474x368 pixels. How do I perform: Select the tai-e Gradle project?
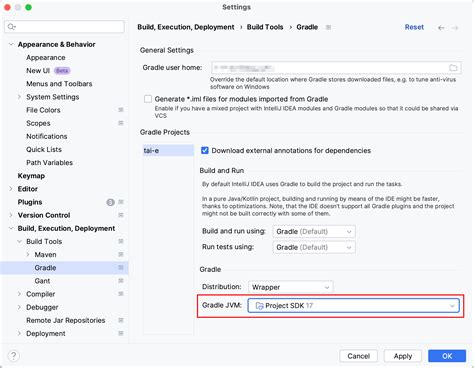point(168,150)
